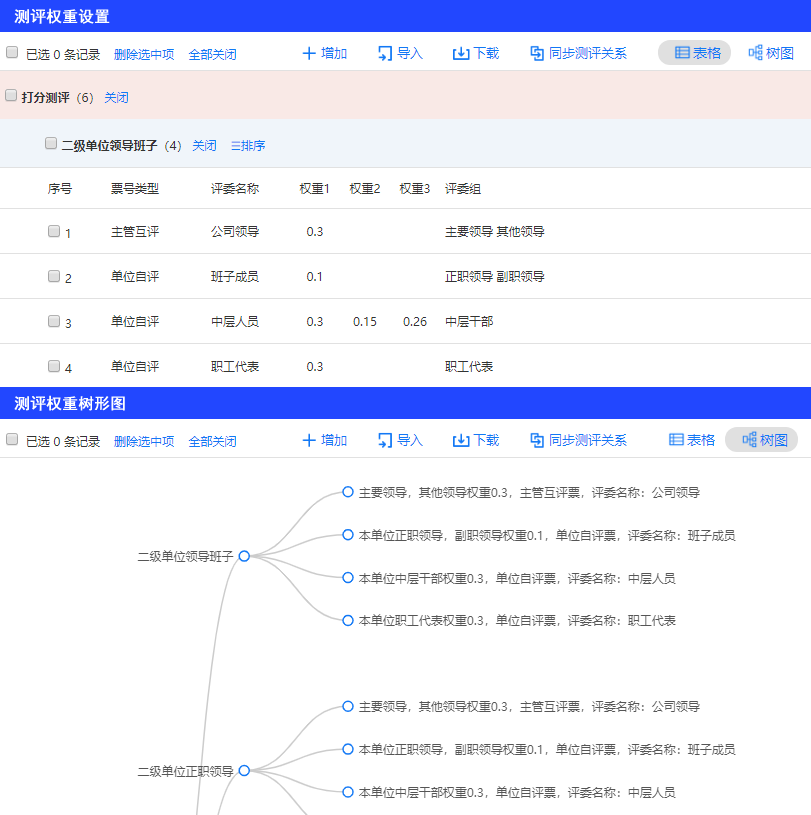Click 关闭 next to 二级单位领导班子 (4)
Viewport: 811px width, 815px height.
coord(204,146)
